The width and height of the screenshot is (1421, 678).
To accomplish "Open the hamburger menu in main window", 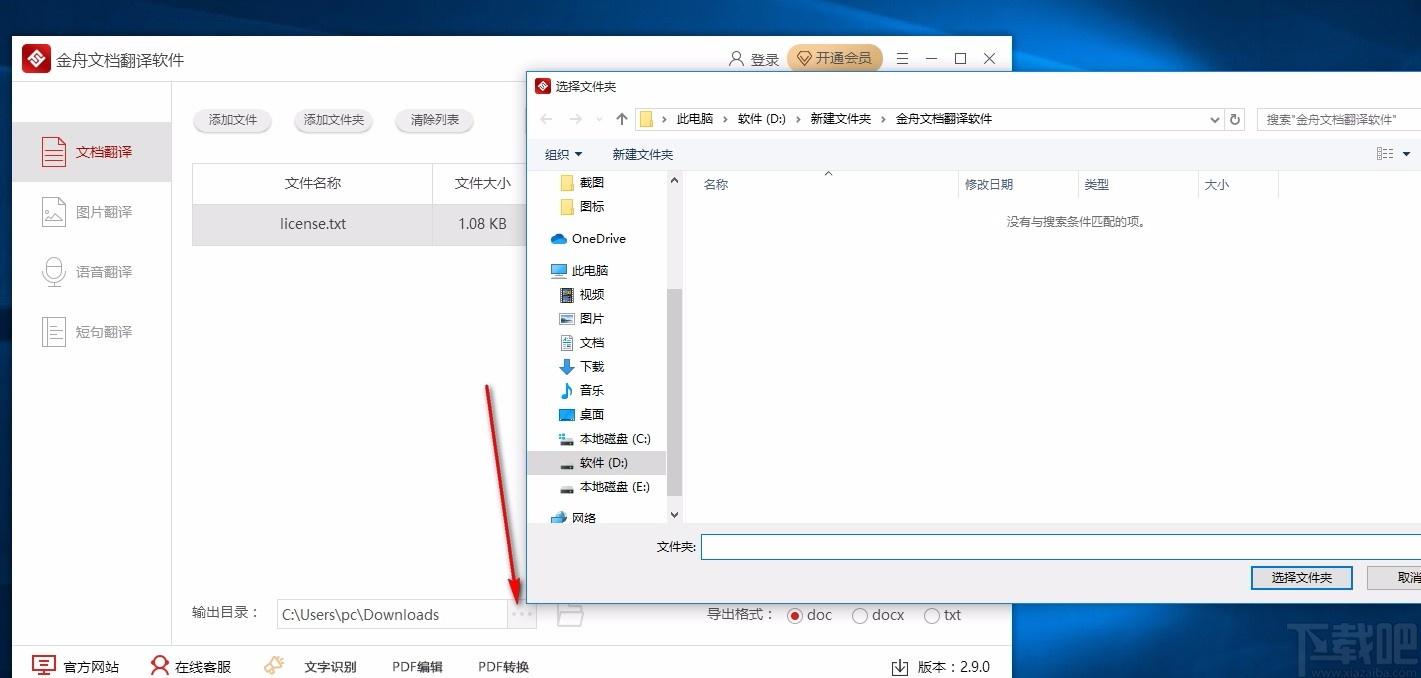I will 903,59.
